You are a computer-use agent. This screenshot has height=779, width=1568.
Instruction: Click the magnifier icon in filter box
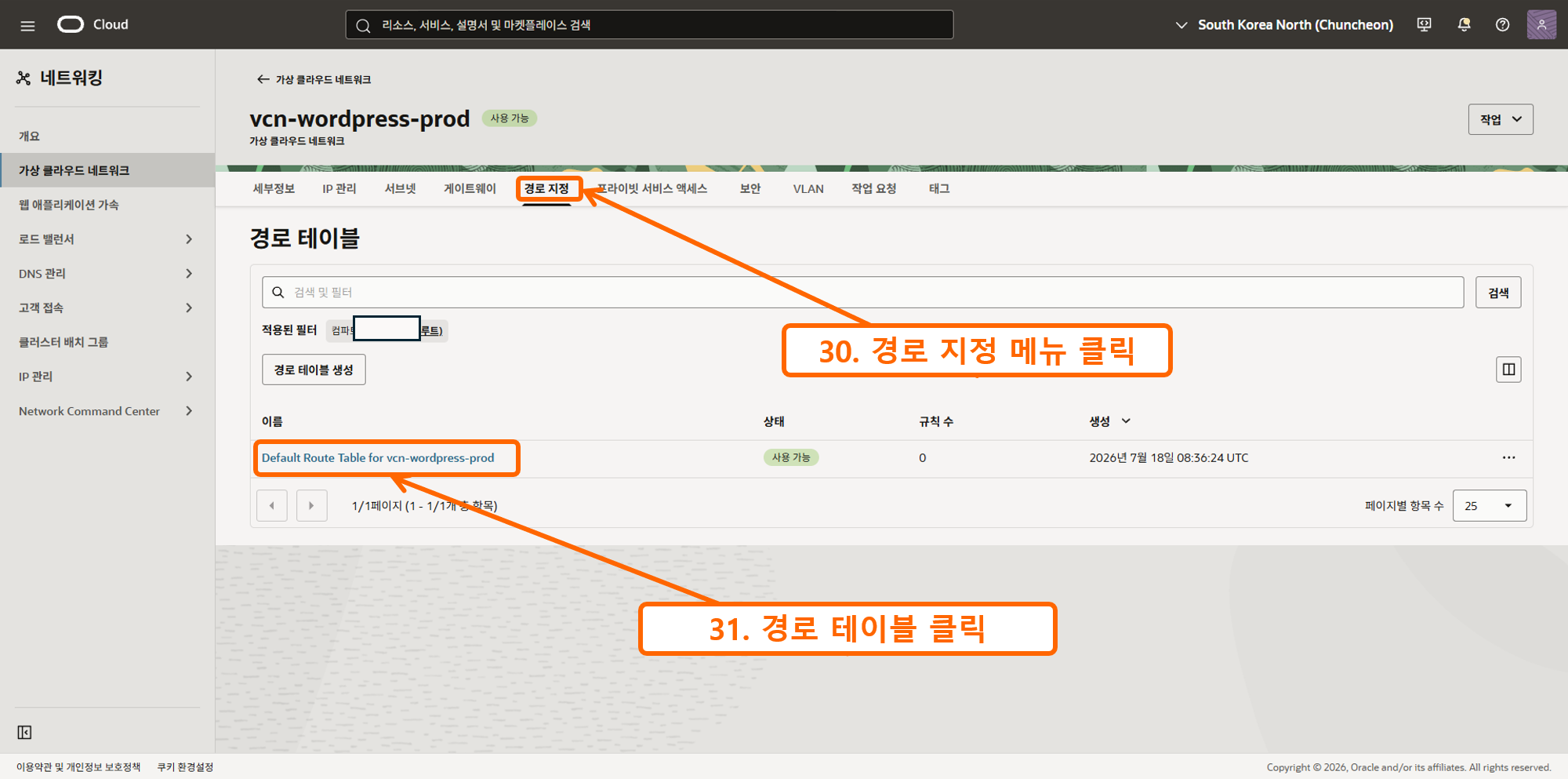278,293
